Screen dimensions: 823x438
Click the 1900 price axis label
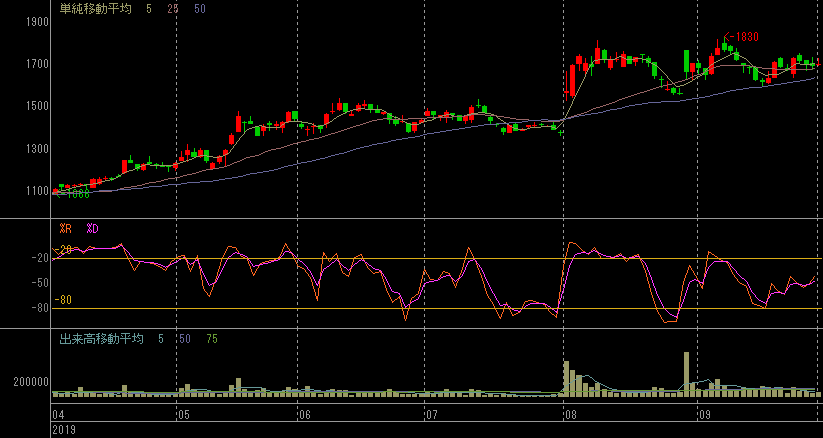click(37, 21)
